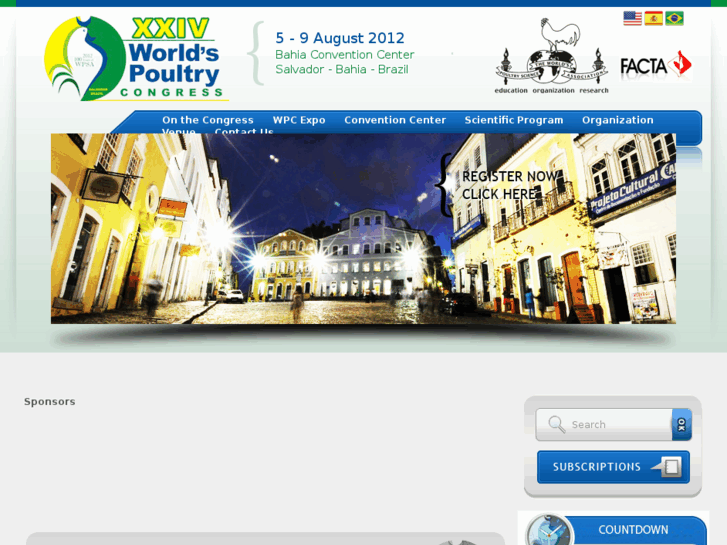
Task: Switch language using the Brazil flag icon
Action: pos(674,19)
